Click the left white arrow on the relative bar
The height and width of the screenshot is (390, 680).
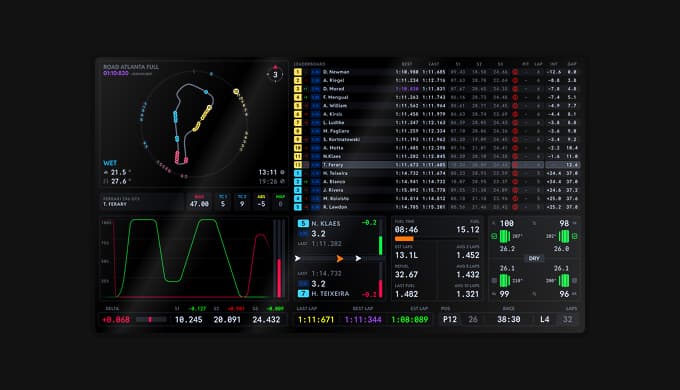pyautogui.click(x=298, y=259)
